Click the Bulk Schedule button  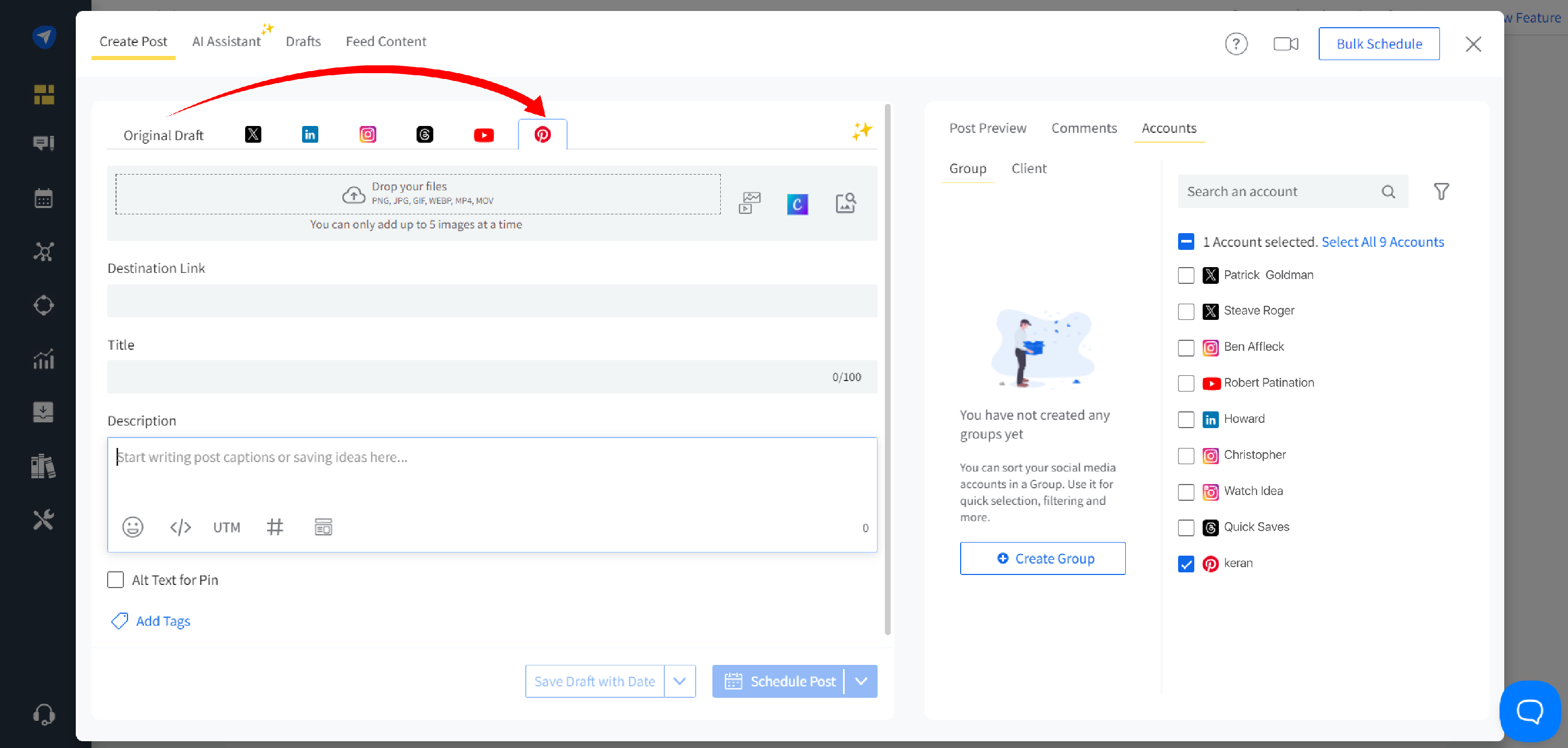click(1379, 44)
